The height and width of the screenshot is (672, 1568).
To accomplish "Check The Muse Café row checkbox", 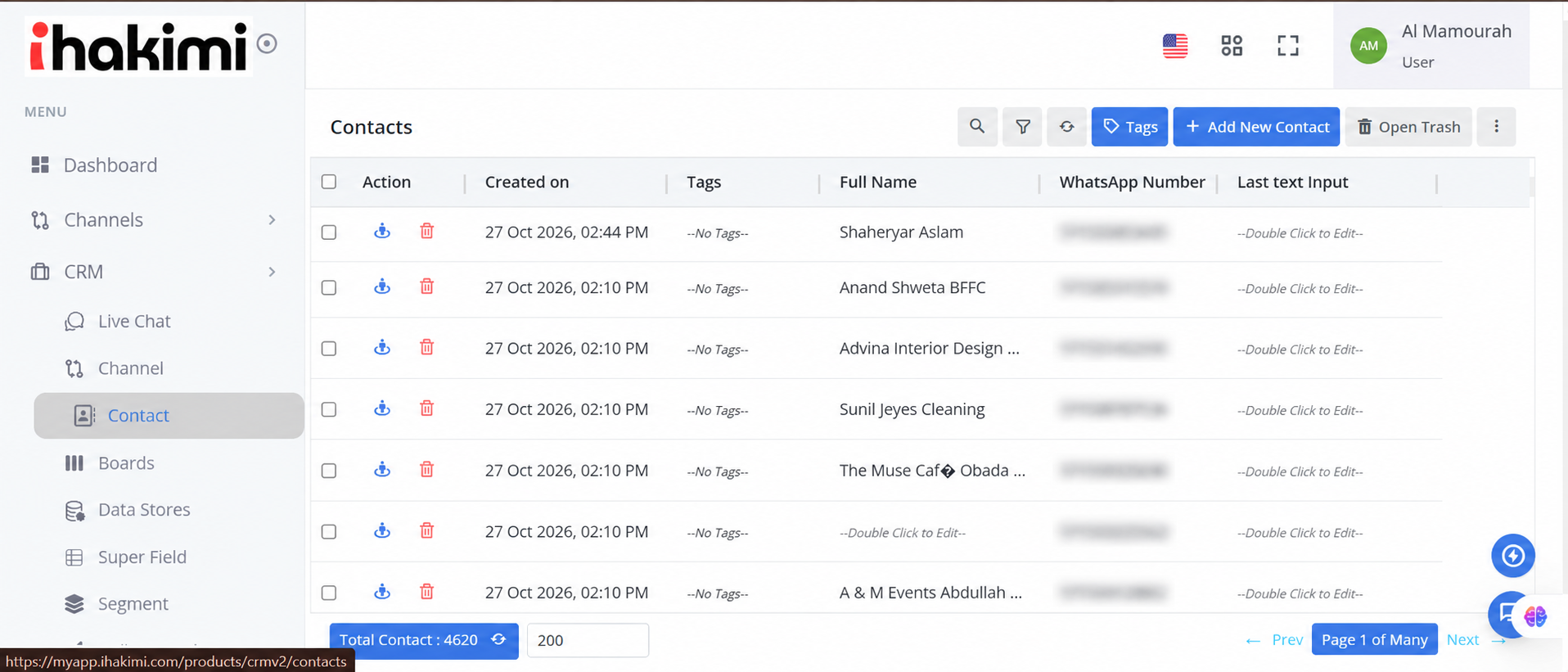I will [x=329, y=471].
